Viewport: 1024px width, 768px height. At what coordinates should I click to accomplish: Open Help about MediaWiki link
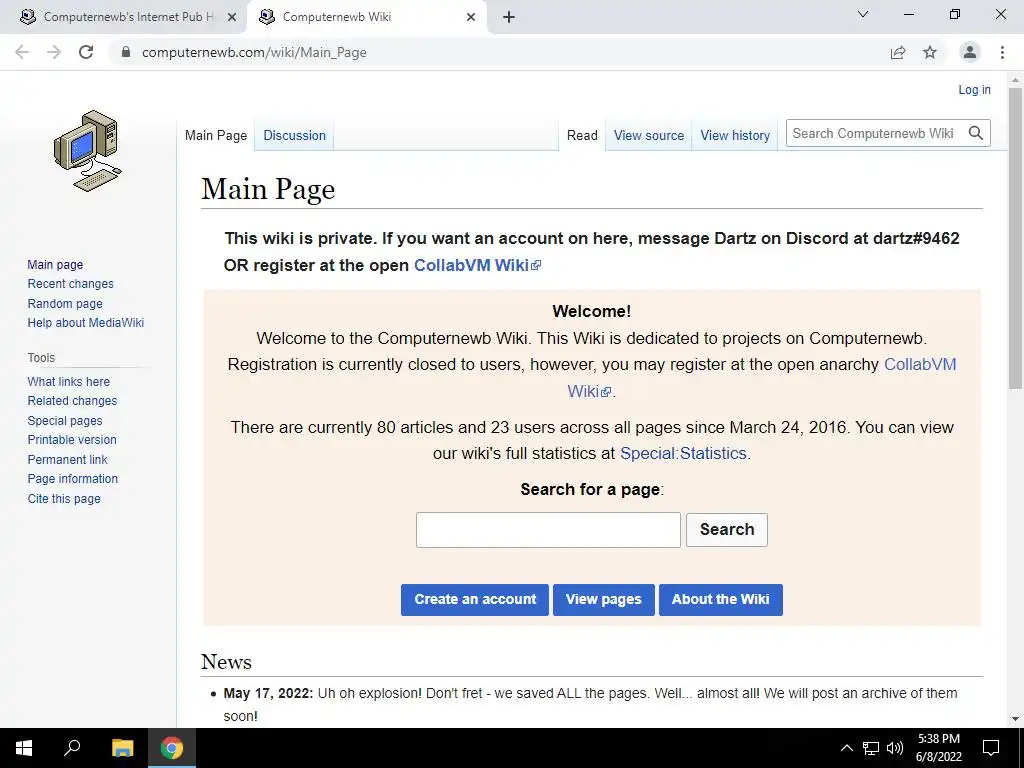(x=86, y=323)
